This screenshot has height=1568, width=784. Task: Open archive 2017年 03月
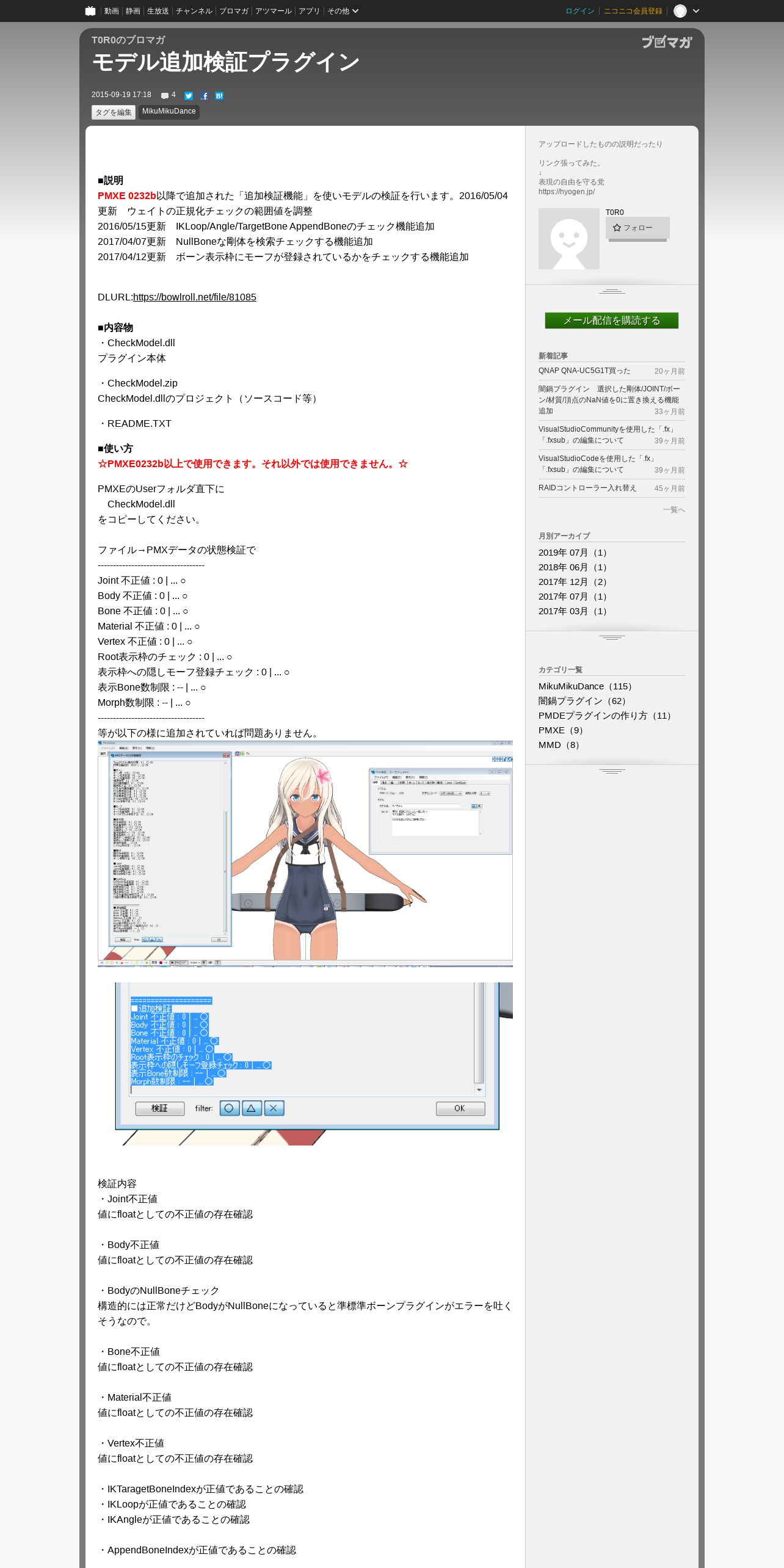(575, 611)
